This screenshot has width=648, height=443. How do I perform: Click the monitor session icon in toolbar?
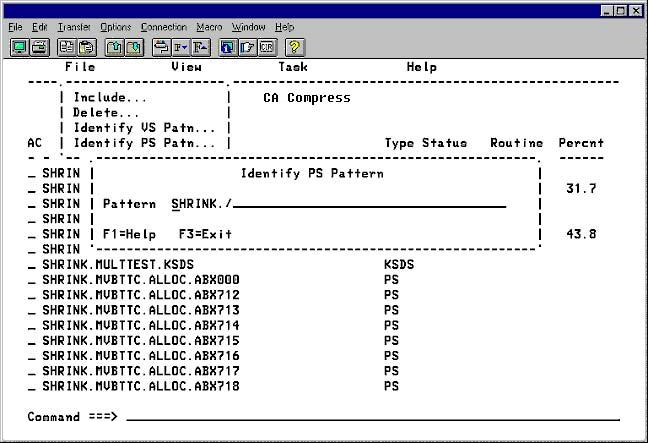[x=19, y=46]
